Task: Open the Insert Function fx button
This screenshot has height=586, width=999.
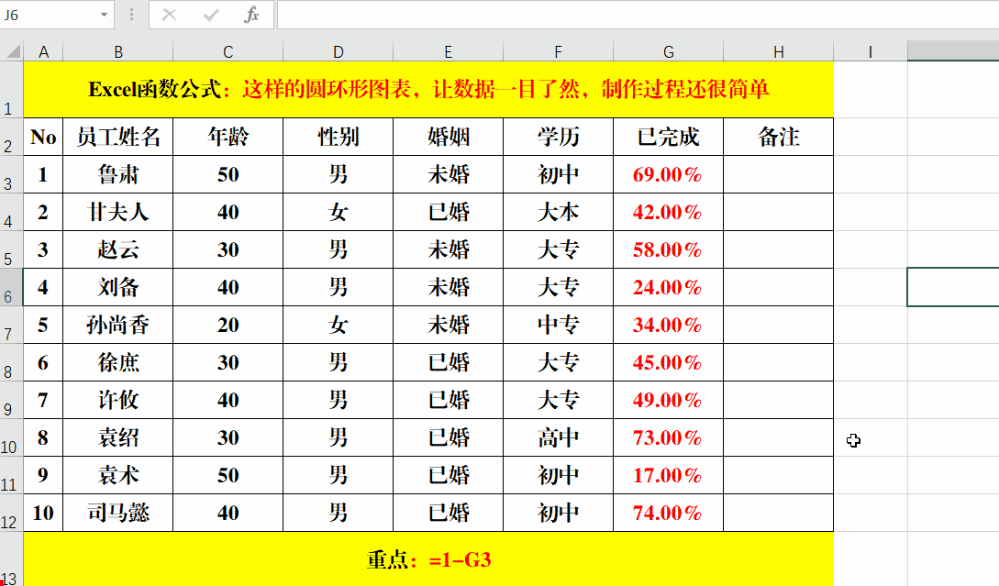Action: [252, 14]
